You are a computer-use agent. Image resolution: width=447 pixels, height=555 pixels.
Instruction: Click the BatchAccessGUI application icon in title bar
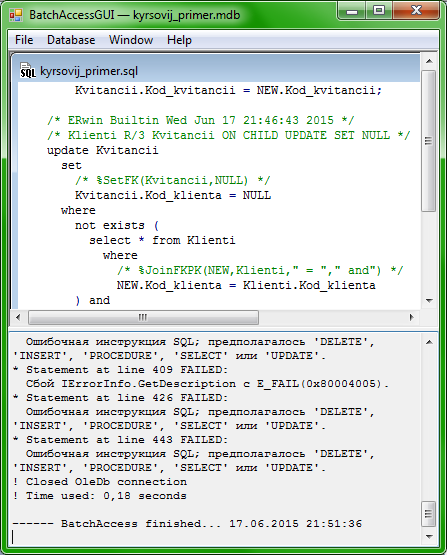tap(16, 15)
